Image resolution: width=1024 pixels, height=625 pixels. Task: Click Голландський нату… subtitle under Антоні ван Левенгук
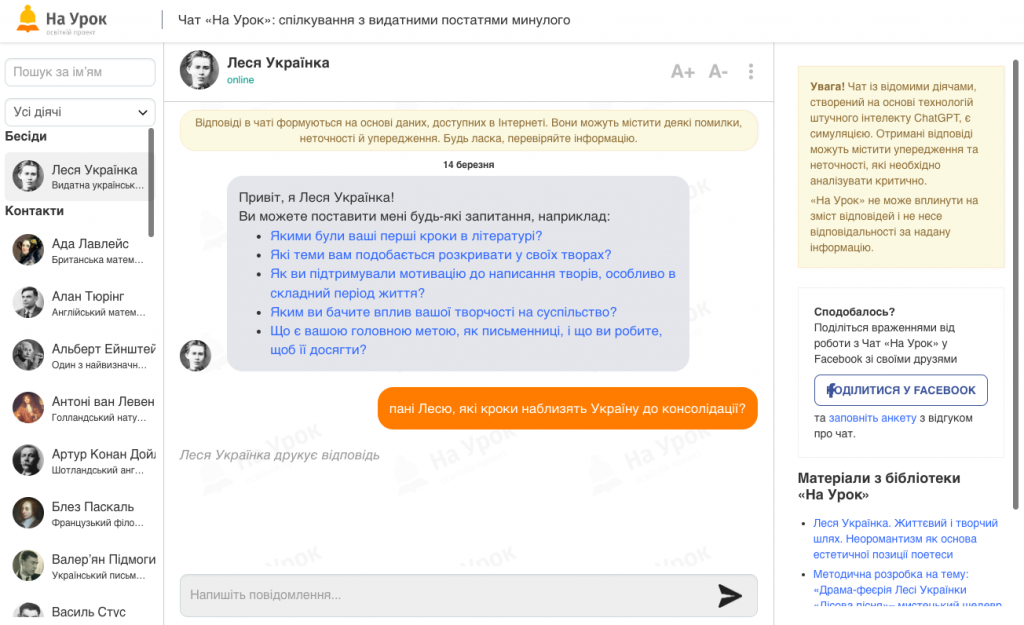[x=99, y=417]
